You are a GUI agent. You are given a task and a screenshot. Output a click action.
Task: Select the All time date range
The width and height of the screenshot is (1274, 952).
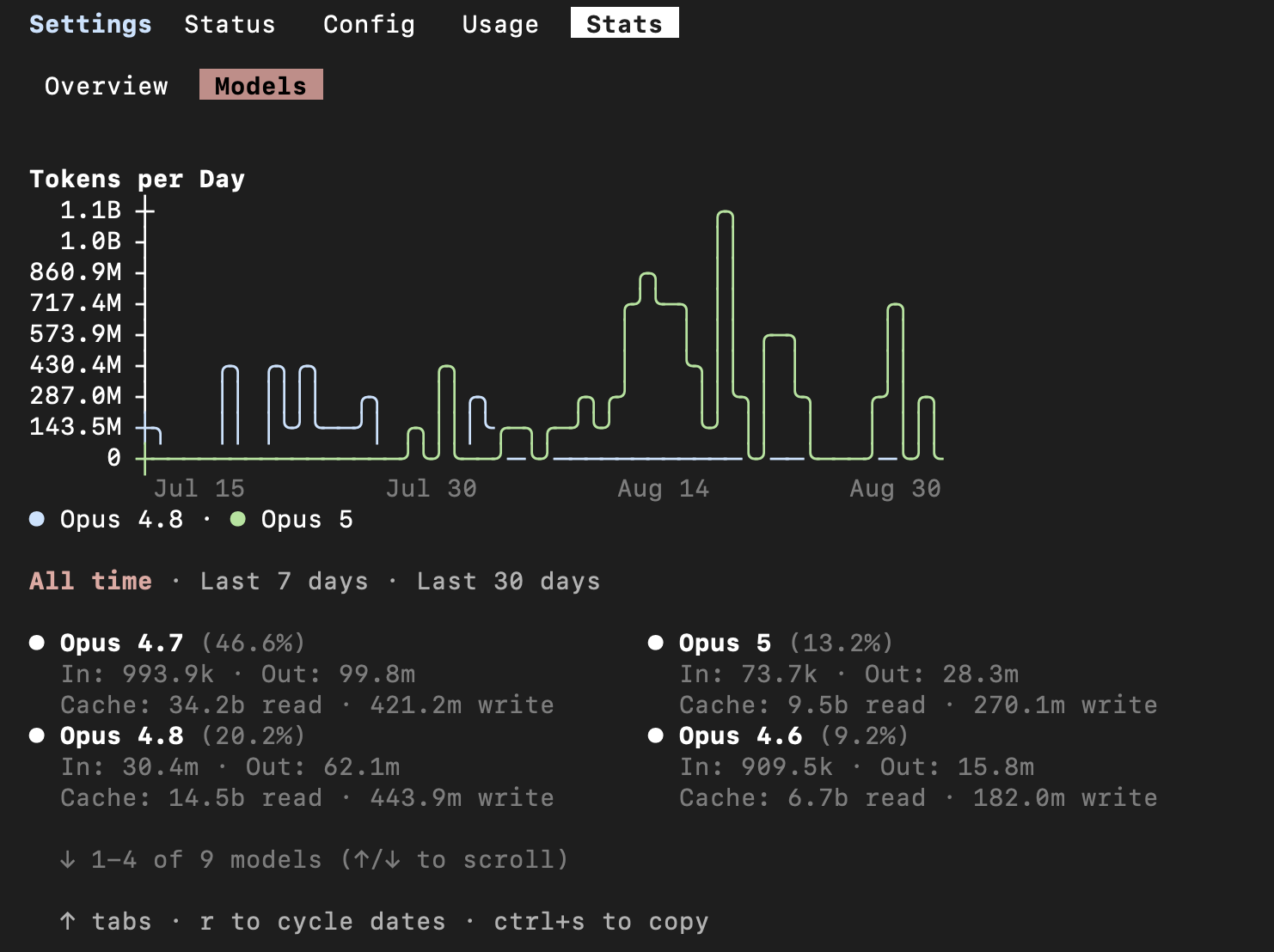coord(90,581)
